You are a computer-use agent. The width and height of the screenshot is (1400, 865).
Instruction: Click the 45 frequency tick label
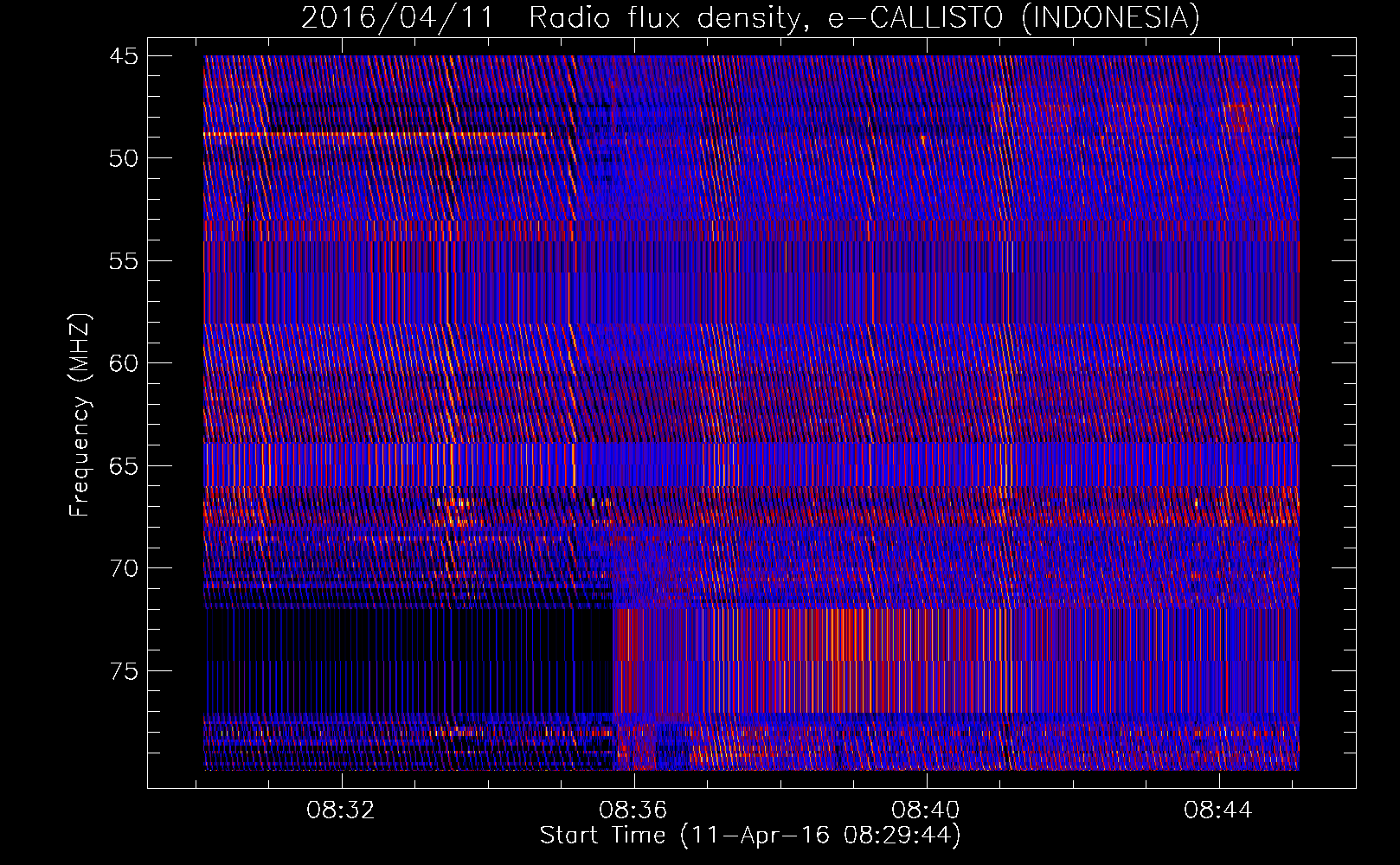(123, 56)
